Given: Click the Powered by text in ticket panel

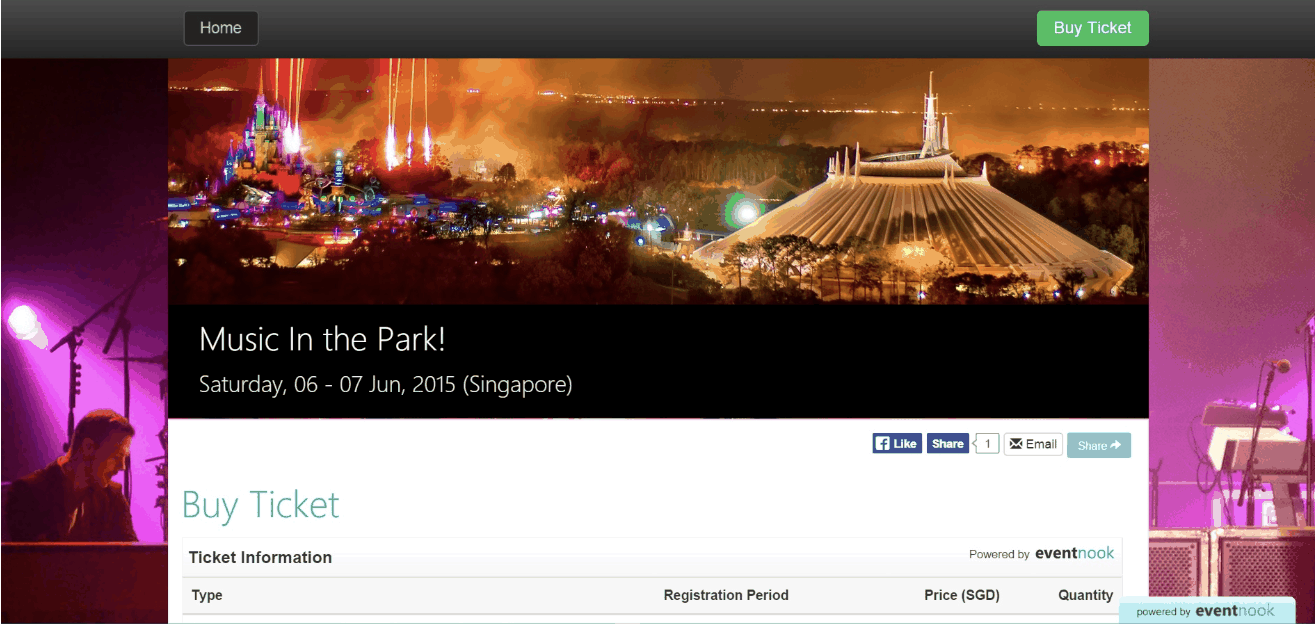Looking at the screenshot, I should pos(999,554).
